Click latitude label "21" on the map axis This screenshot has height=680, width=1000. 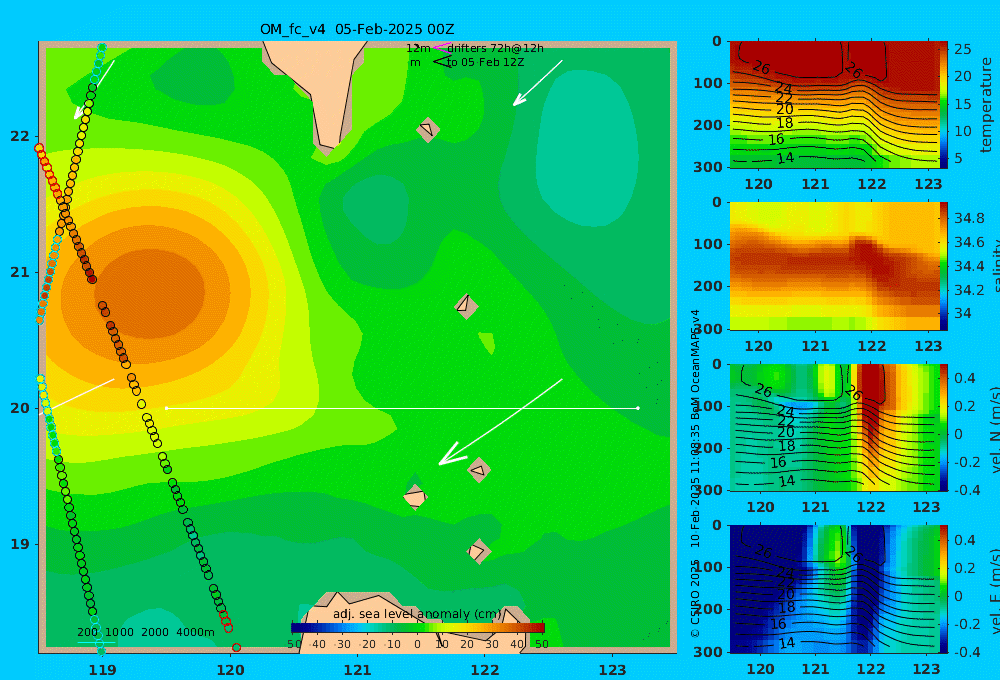pyautogui.click(x=20, y=272)
